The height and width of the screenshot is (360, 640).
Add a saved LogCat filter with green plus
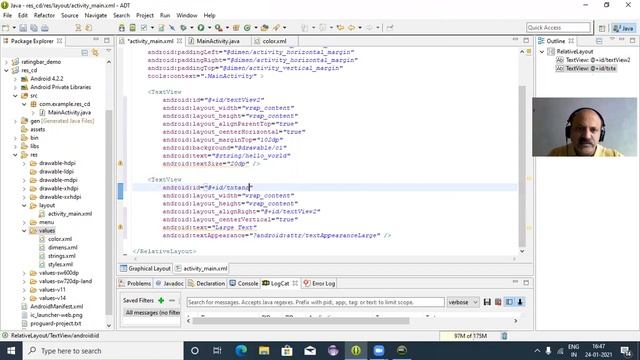click(161, 300)
